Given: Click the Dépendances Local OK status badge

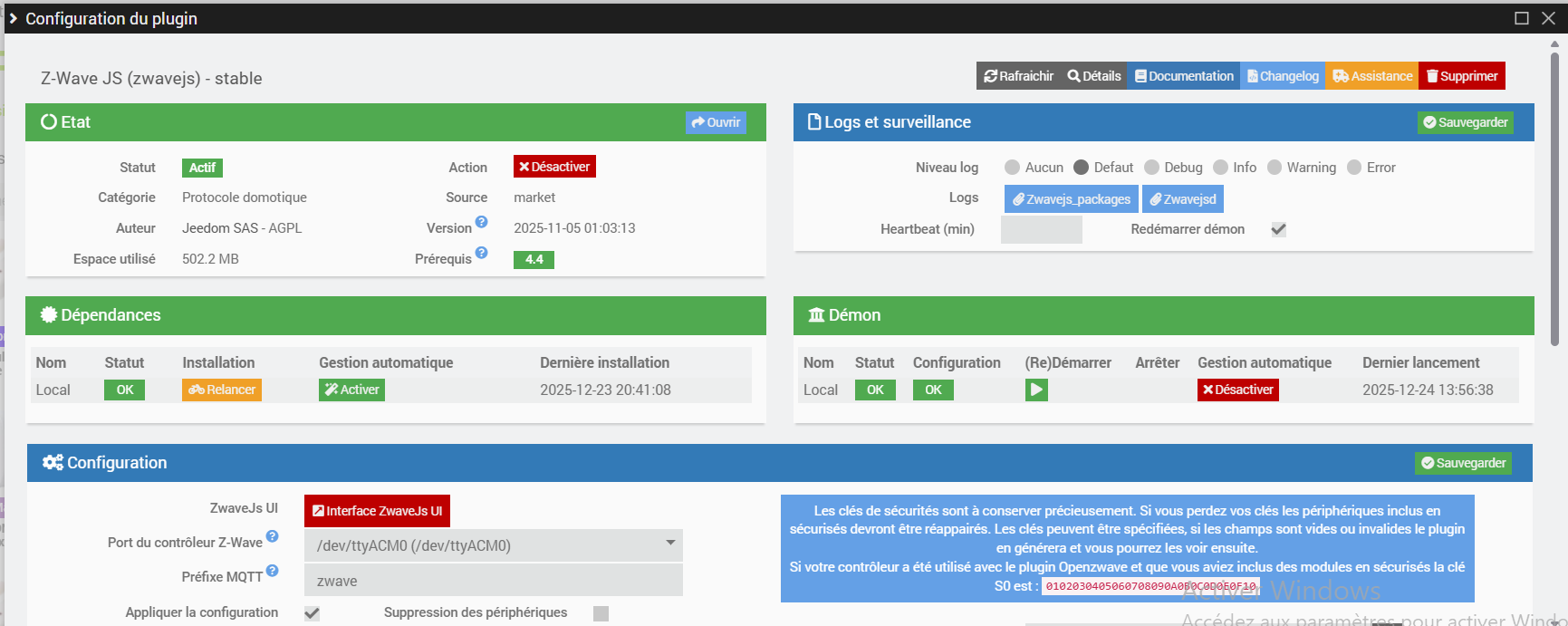Looking at the screenshot, I should [124, 390].
